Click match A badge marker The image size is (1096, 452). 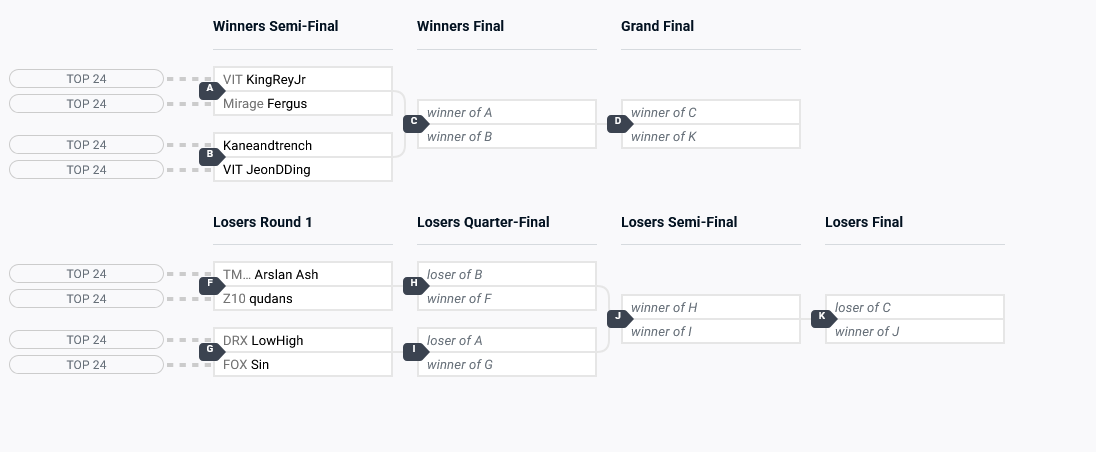pyautogui.click(x=210, y=89)
